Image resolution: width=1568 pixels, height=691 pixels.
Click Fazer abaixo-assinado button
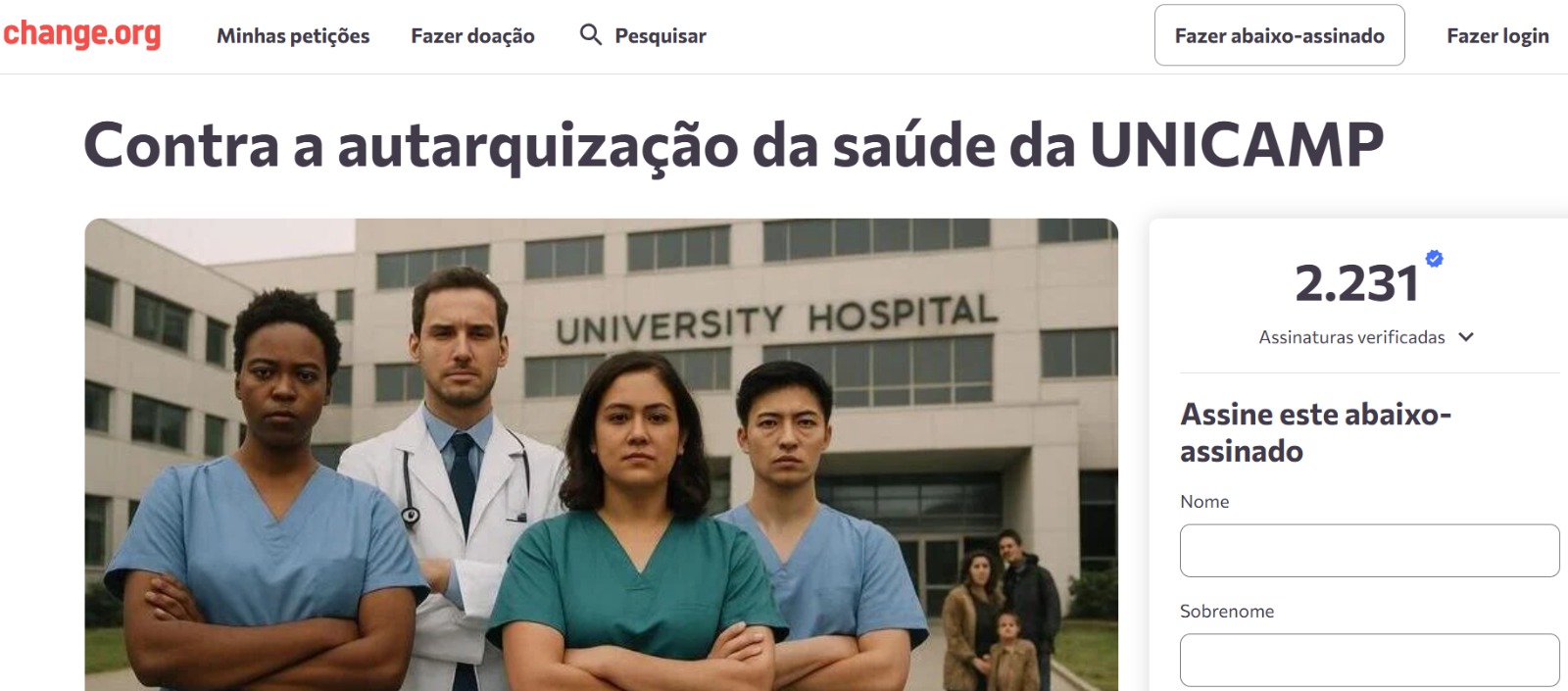coord(1279,35)
